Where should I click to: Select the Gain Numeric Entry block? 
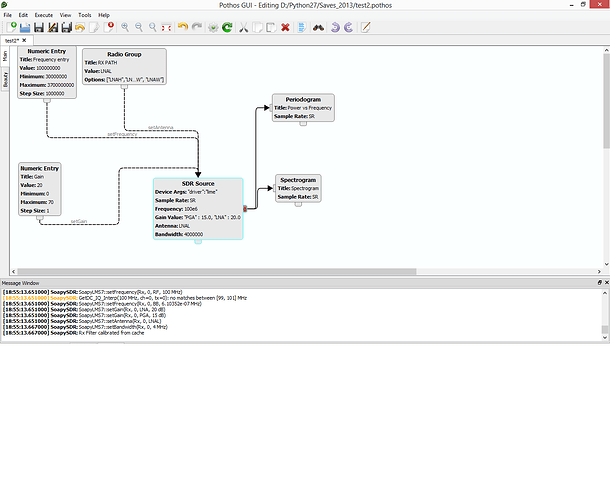pyautogui.click(x=40, y=190)
